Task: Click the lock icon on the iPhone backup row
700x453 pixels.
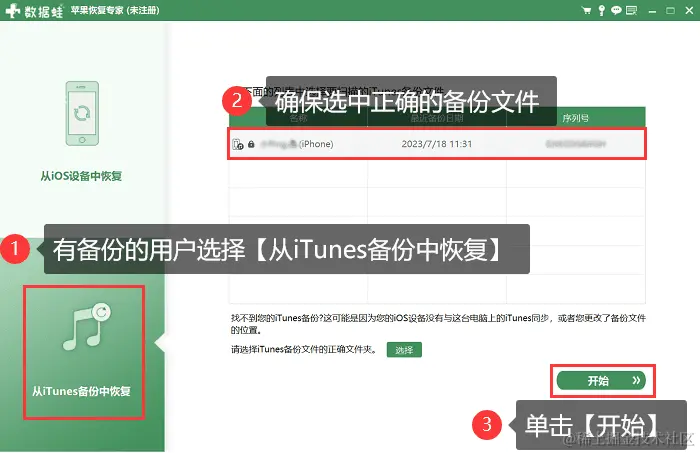Action: (x=251, y=144)
